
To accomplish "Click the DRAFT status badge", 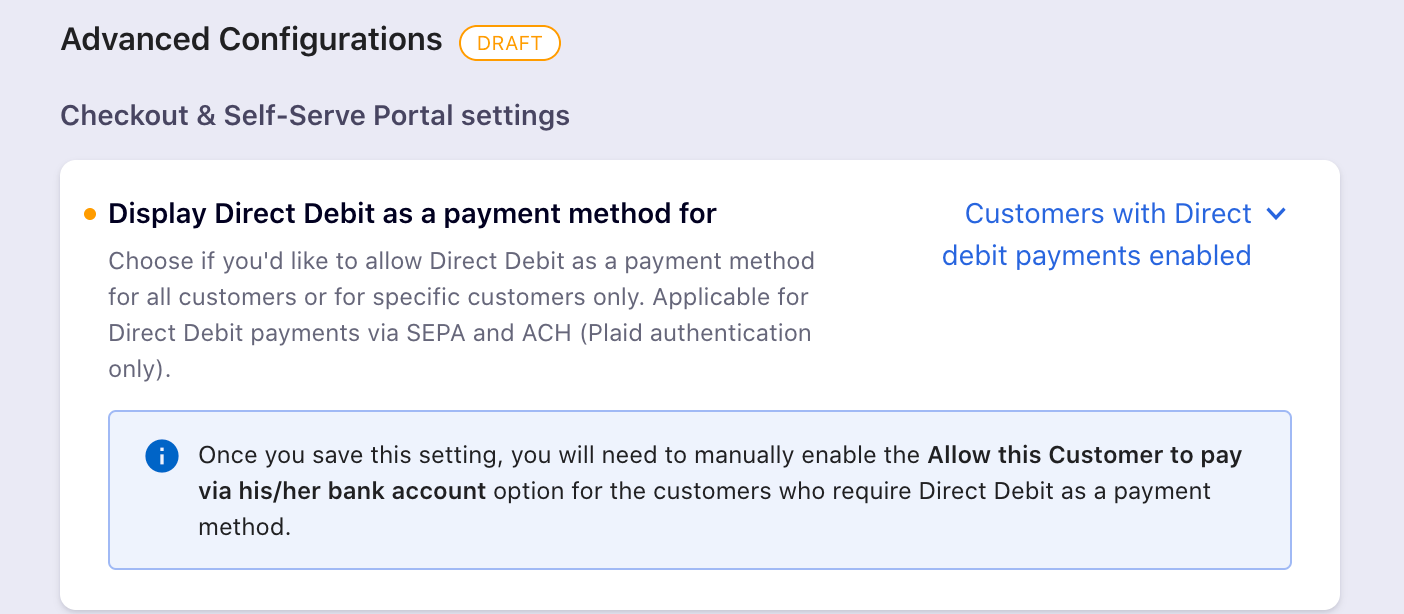I will pyautogui.click(x=510, y=43).
